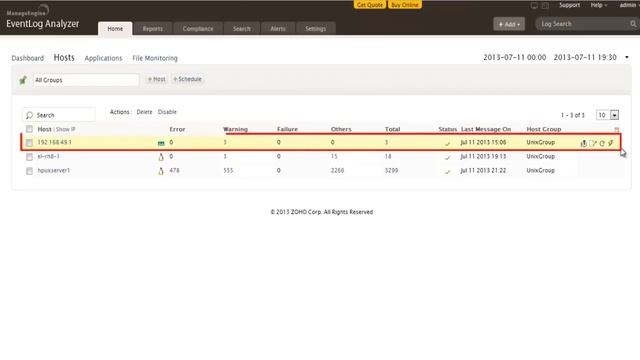
Task: Tick the select-all checkbox in Host header
Action: 29,129
